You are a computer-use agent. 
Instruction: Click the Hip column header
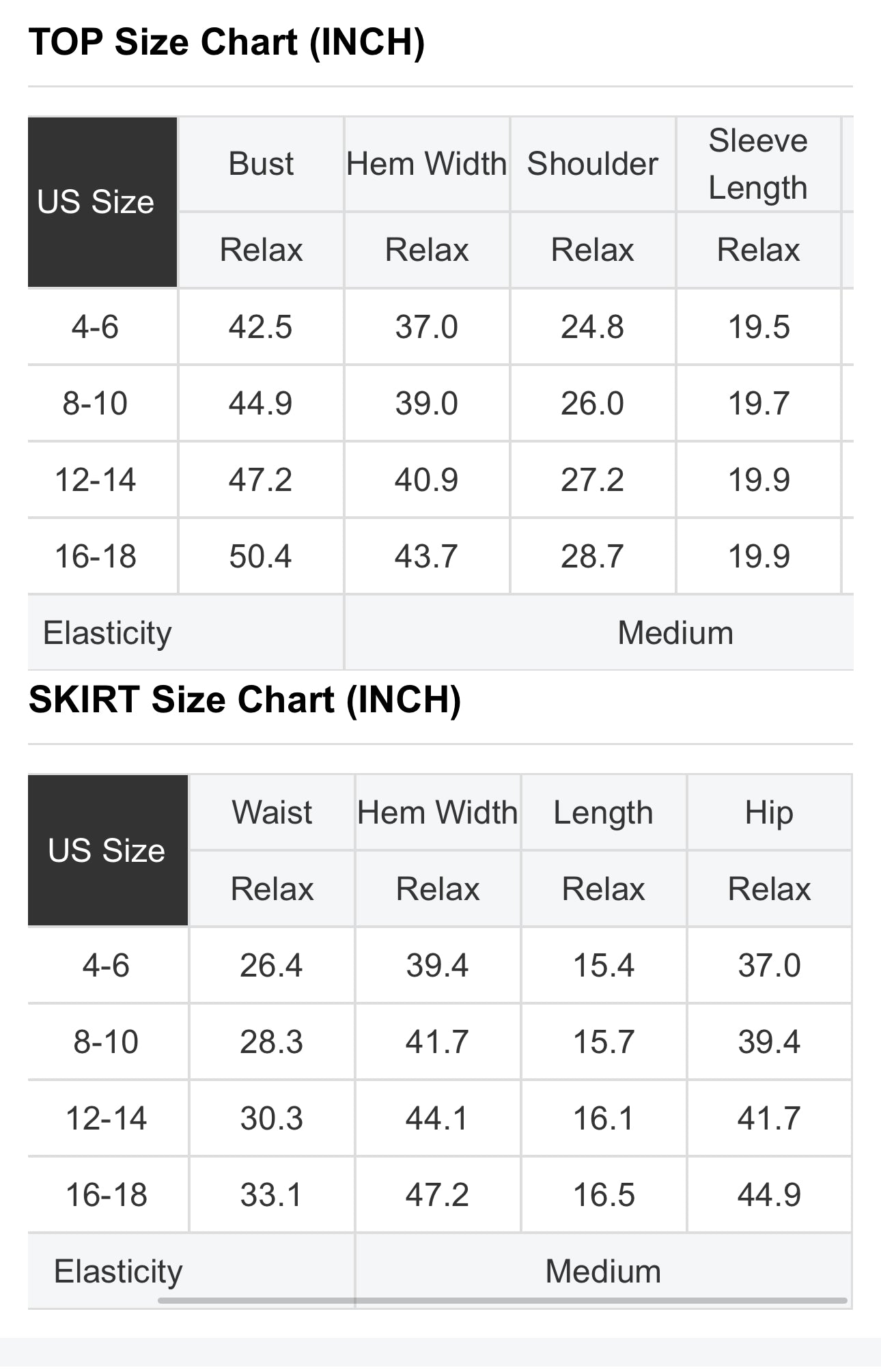pyautogui.click(x=769, y=813)
